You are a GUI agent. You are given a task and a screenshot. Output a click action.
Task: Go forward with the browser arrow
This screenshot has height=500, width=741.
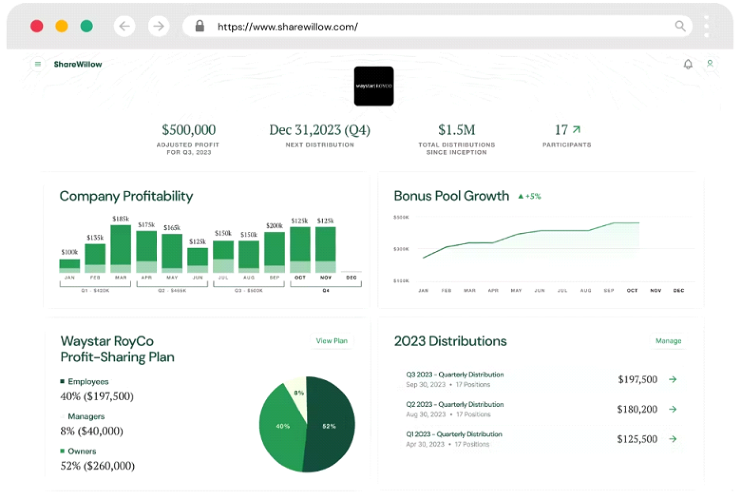(x=159, y=26)
